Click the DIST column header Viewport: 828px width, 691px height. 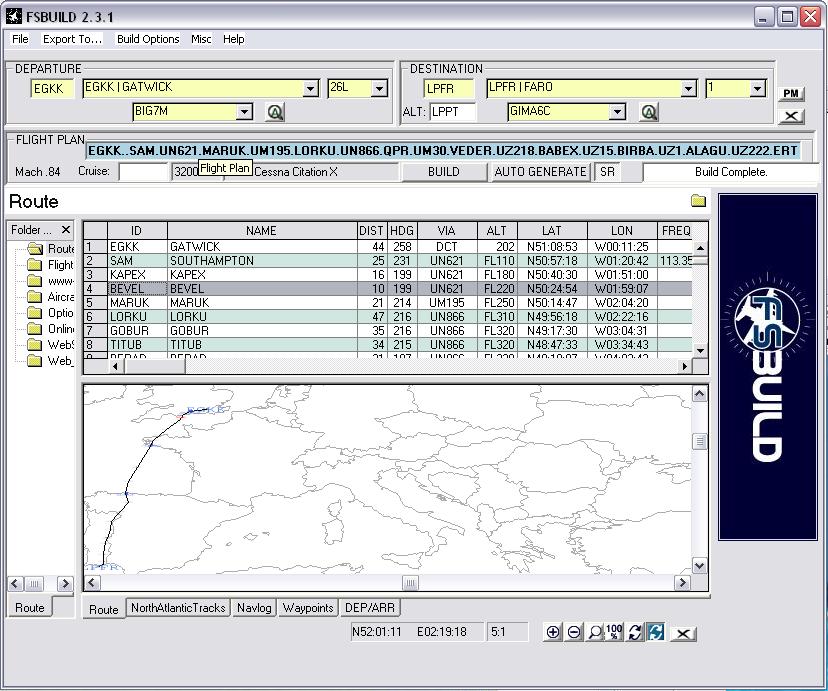coord(372,231)
